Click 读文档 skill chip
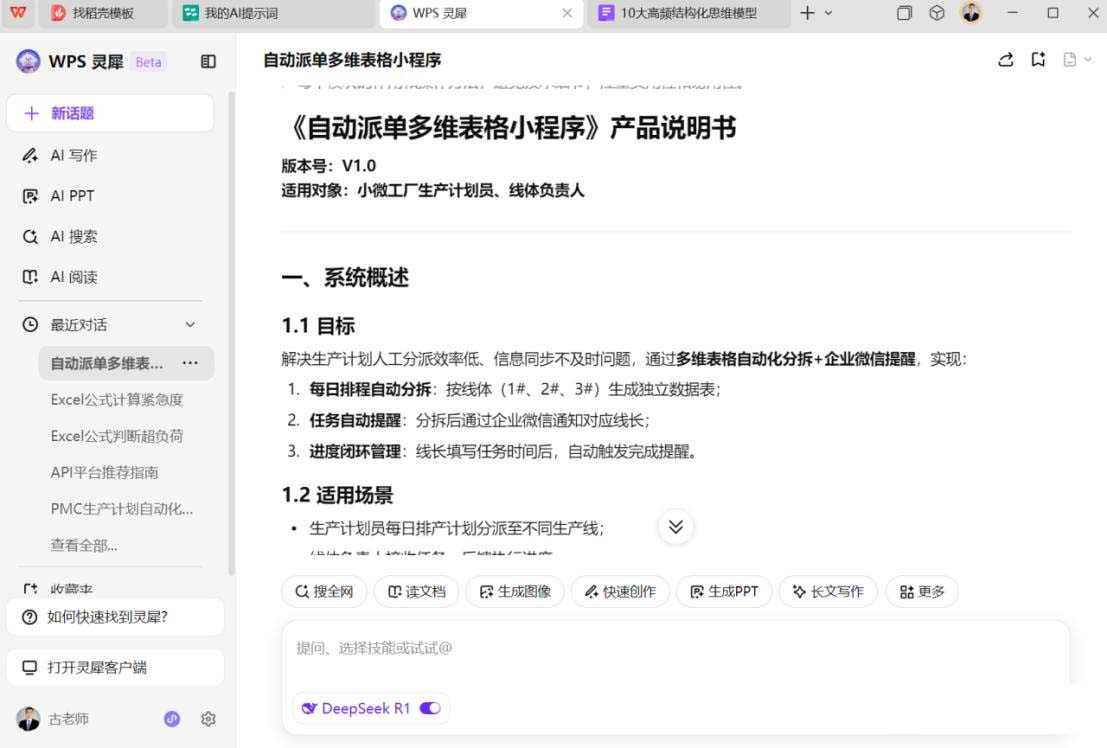Viewport: 1107px width, 748px height. [x=417, y=591]
